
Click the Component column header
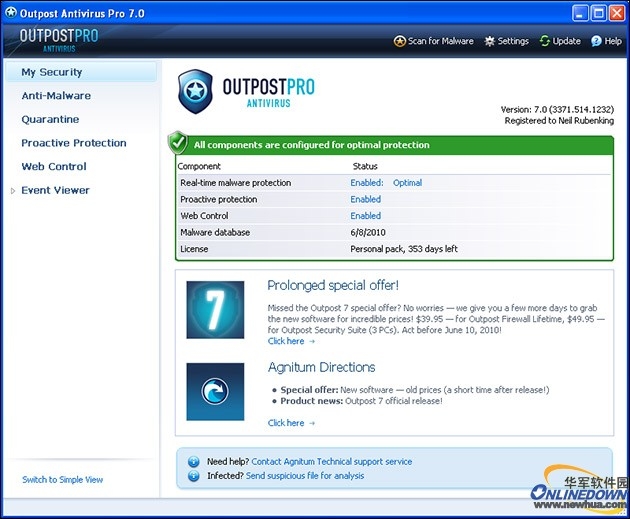click(x=199, y=166)
